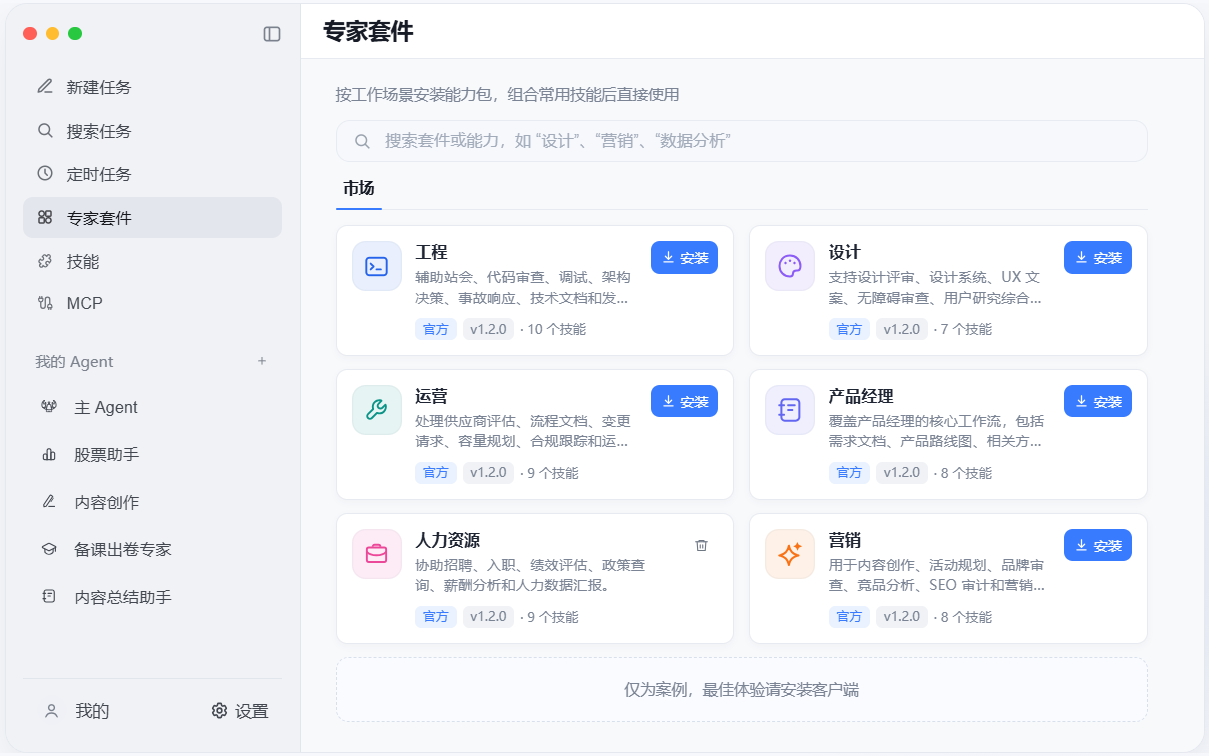Open 搜索任务 in the sidebar
Viewport: 1209px width, 756px height.
coord(152,131)
